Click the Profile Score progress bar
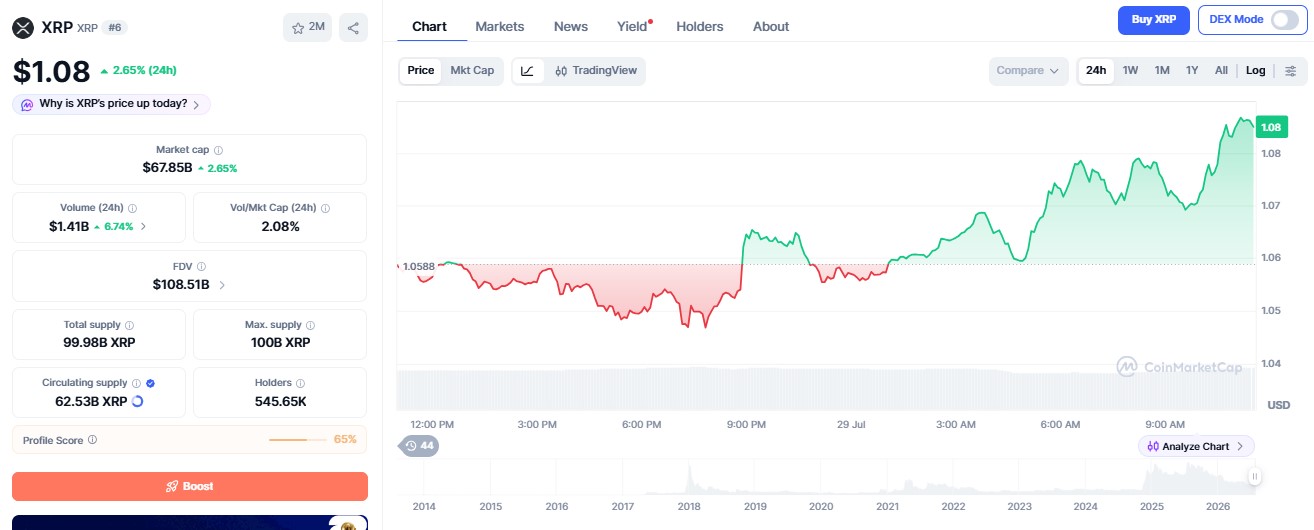Image resolution: width=1314 pixels, height=530 pixels. click(298, 440)
